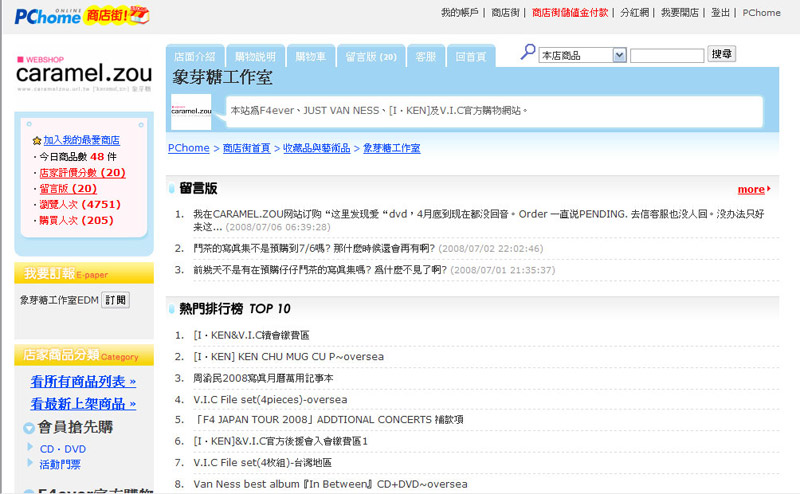Click ranked item 周渝民2008寫真月曆萬用記事本

pos(263,378)
